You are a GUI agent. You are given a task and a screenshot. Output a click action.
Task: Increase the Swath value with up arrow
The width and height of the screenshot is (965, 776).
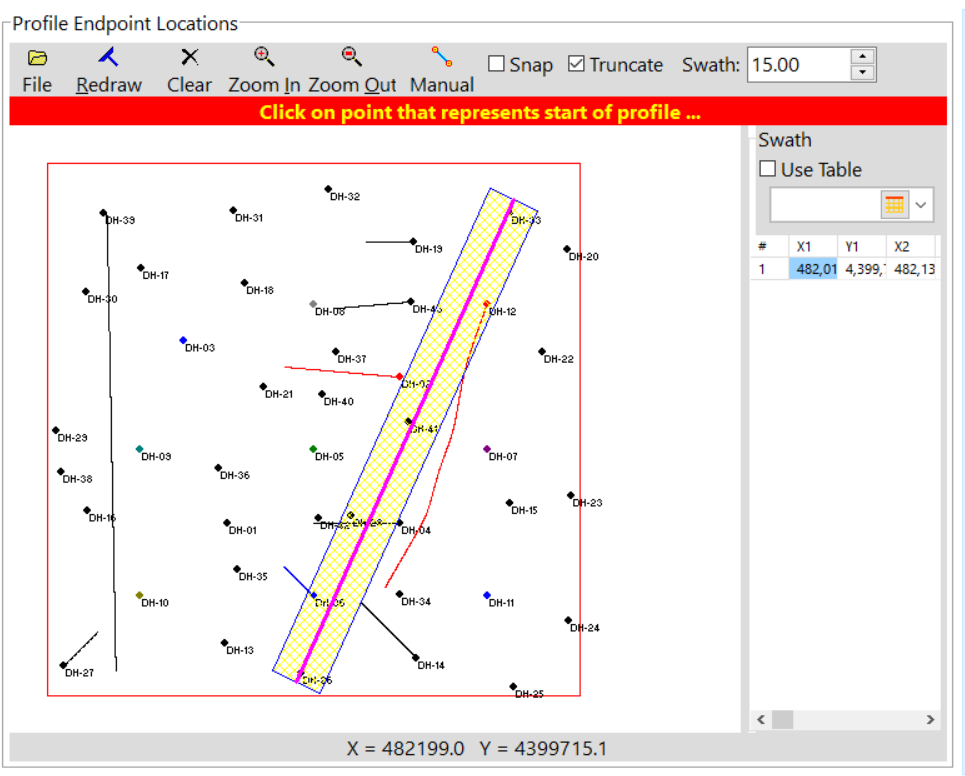click(x=862, y=56)
